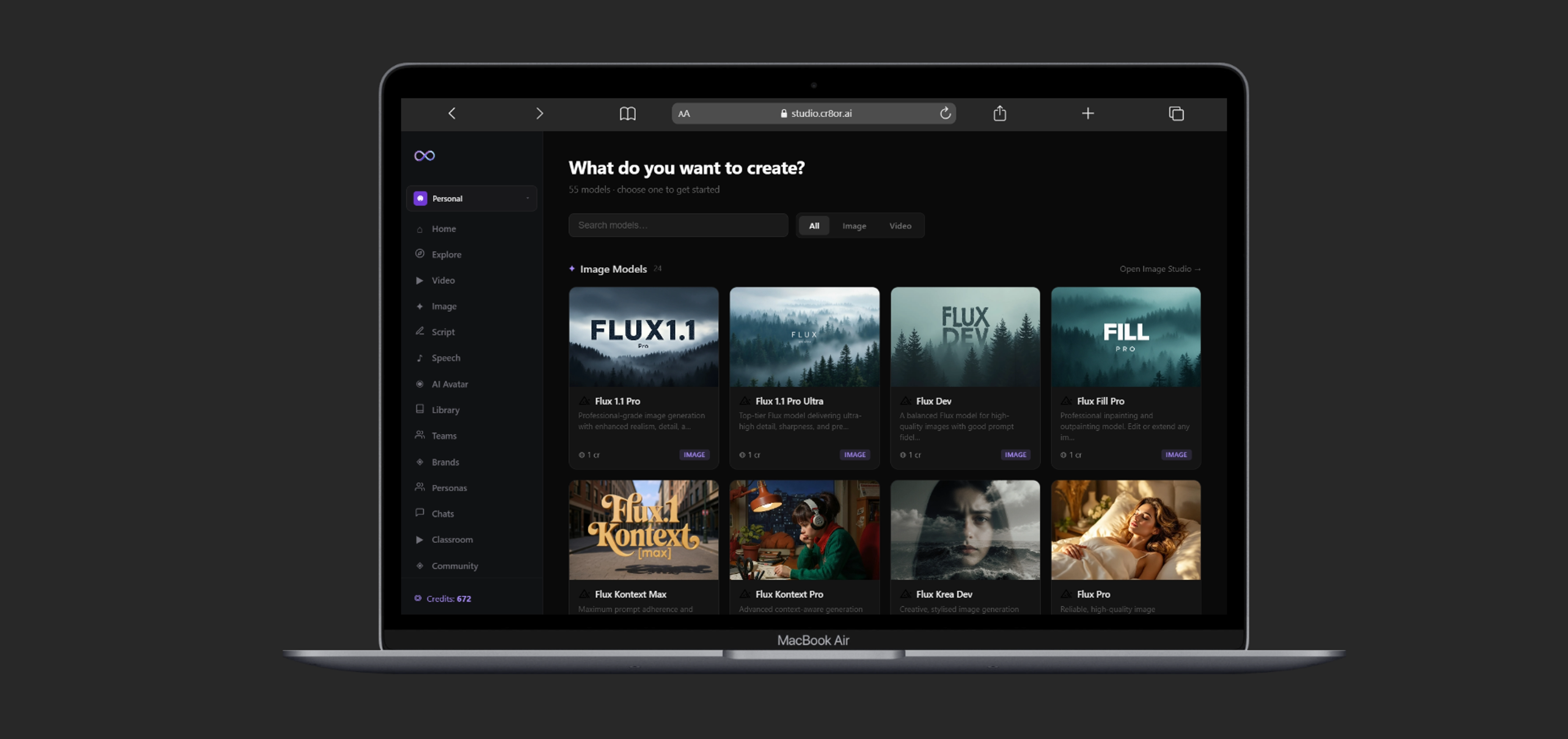Click the AI Avatar circle icon
Viewport: 1568px width, 739px height.
click(419, 384)
